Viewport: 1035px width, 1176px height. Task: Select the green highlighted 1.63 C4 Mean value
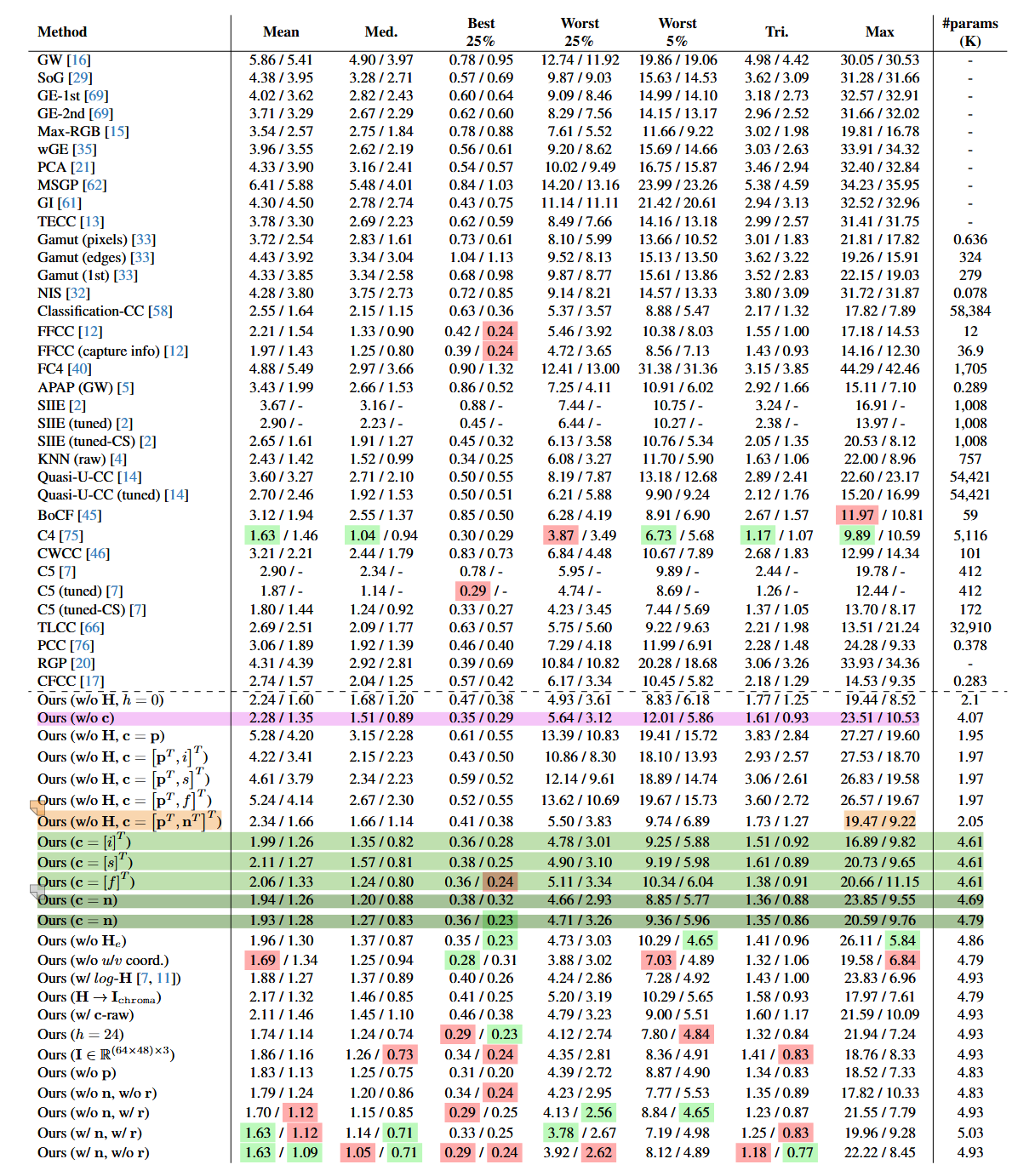(261, 535)
